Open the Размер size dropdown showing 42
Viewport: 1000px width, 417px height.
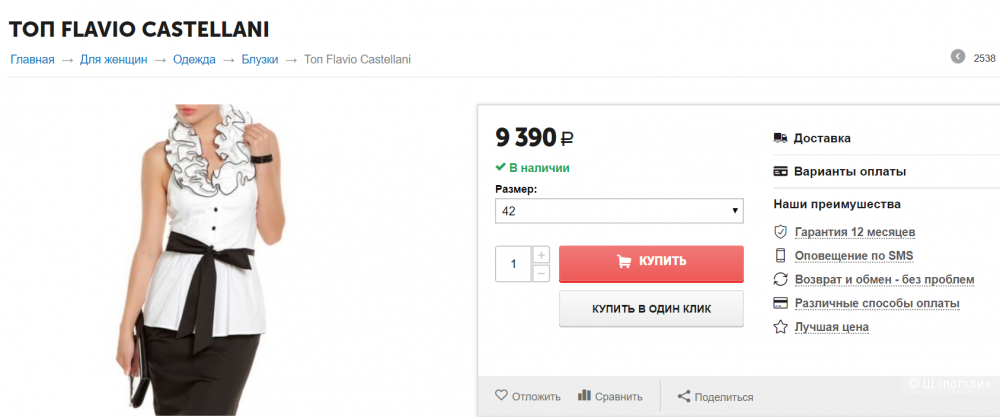[619, 211]
